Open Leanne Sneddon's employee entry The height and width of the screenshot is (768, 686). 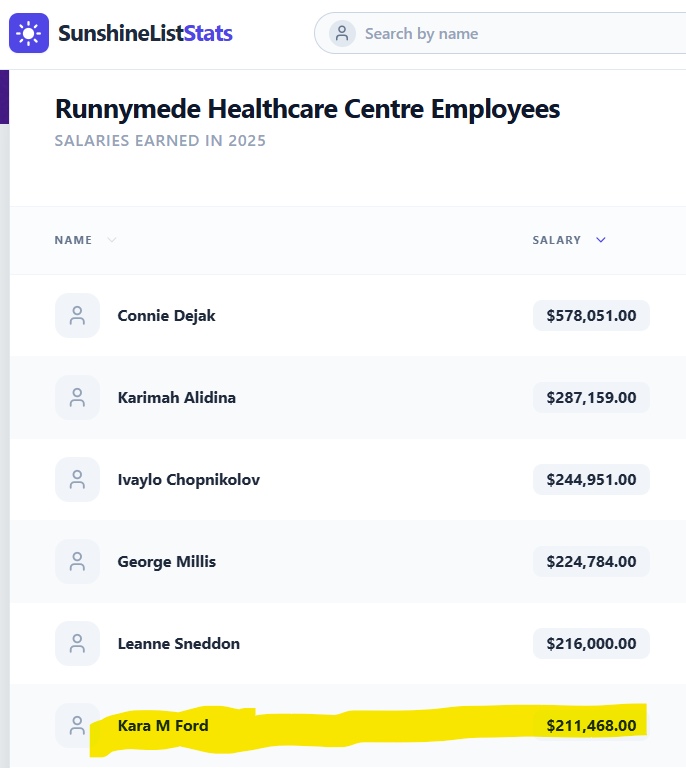[179, 644]
